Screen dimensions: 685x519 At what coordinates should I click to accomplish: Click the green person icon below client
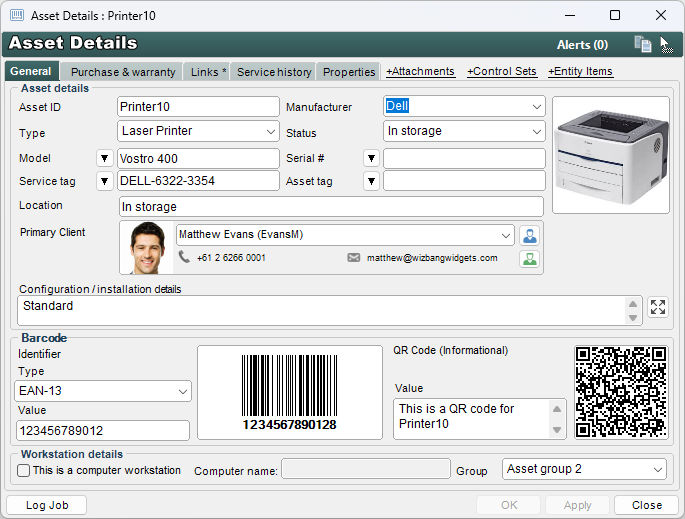[x=529, y=259]
